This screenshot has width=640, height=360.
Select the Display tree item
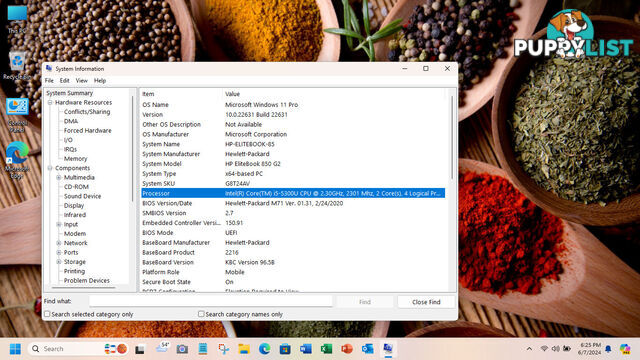(x=74, y=206)
